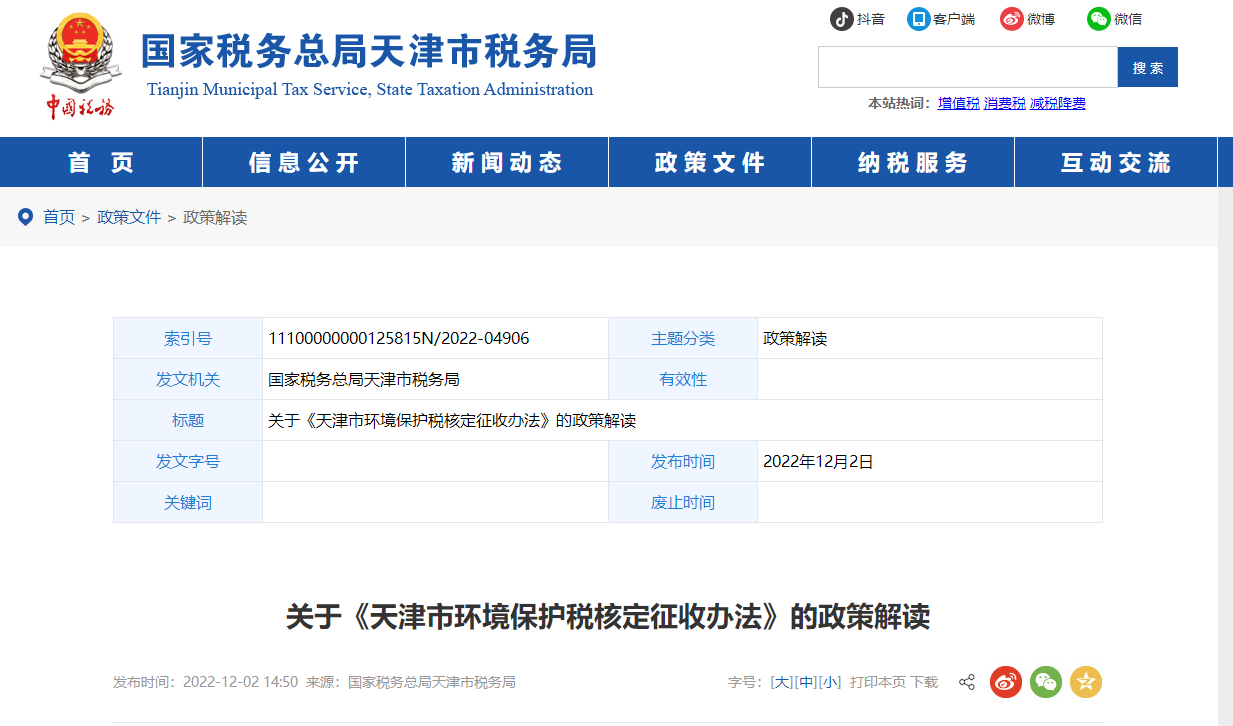Viewport: 1233px width, 726px height.
Task: Open hot word link 增值税
Action: pyautogui.click(x=958, y=103)
